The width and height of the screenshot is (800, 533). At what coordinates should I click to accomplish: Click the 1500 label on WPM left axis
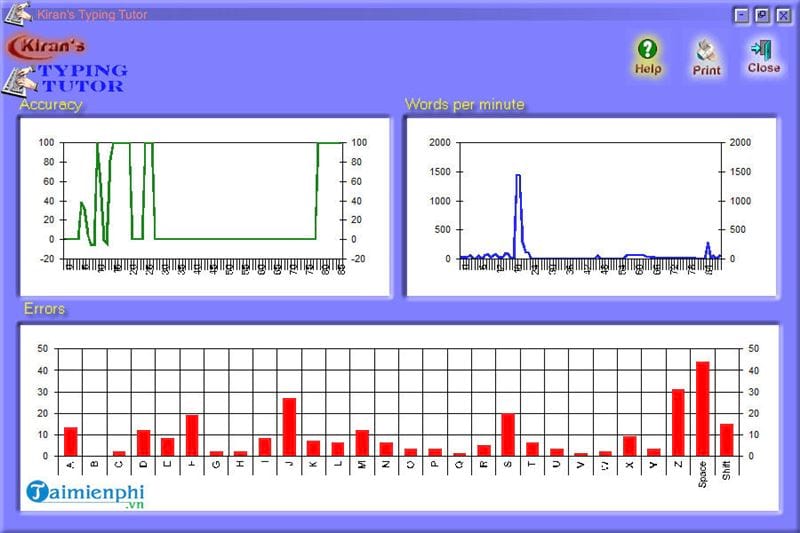[x=440, y=172]
